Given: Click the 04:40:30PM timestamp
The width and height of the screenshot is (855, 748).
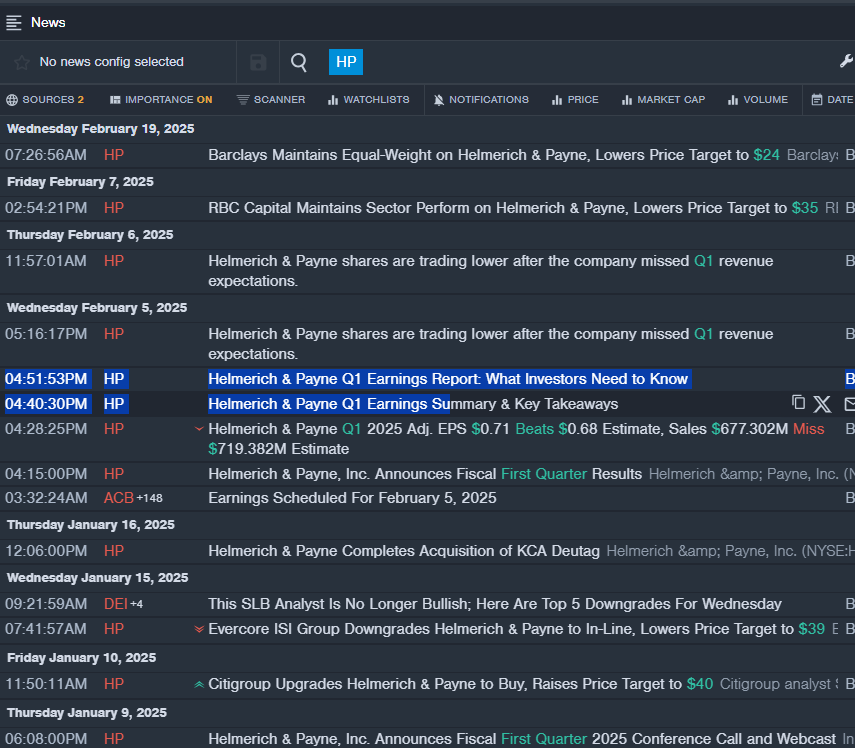Looking at the screenshot, I should pos(46,404).
